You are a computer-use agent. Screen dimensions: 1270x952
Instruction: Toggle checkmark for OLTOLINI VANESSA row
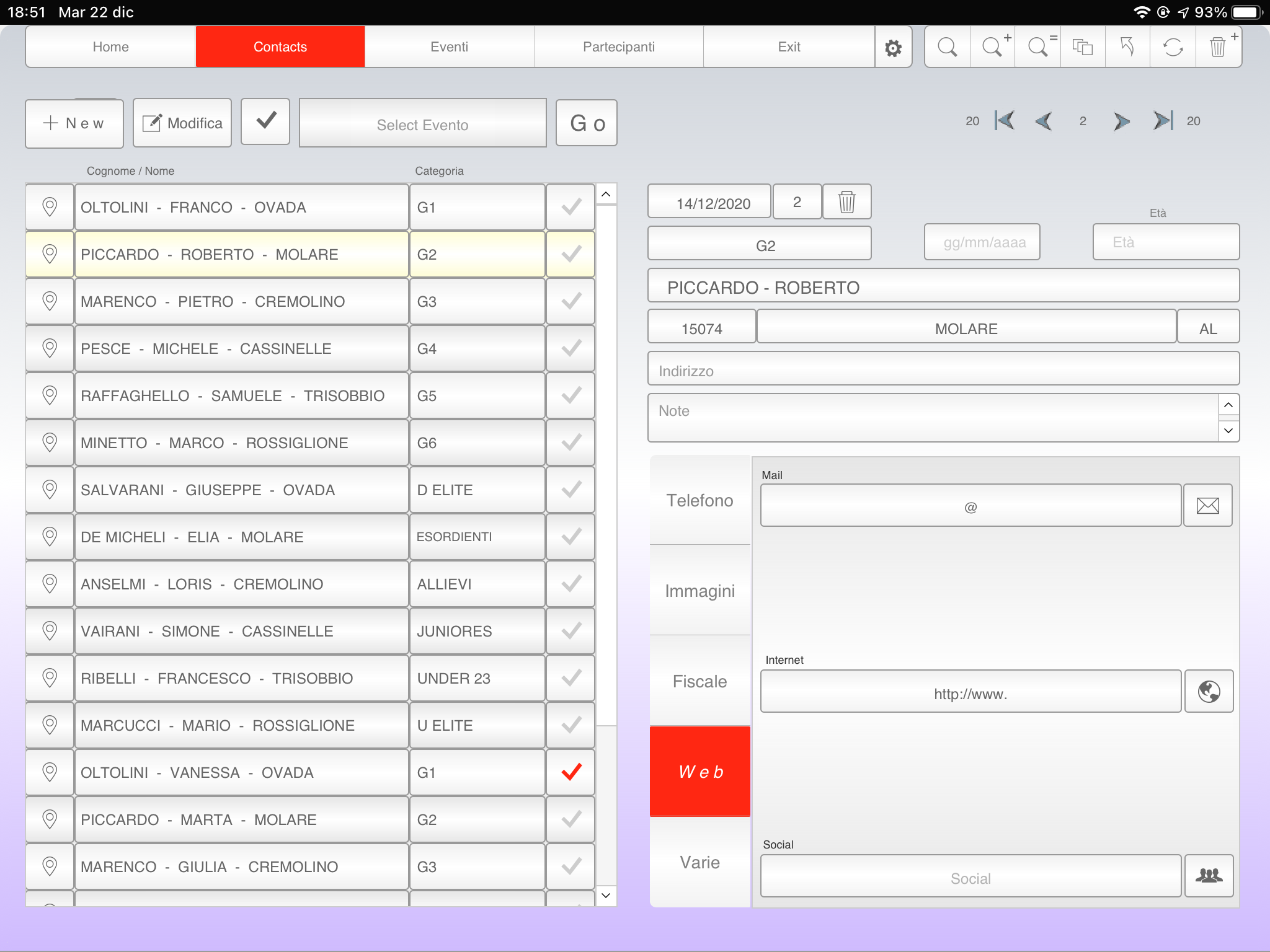coord(571,772)
